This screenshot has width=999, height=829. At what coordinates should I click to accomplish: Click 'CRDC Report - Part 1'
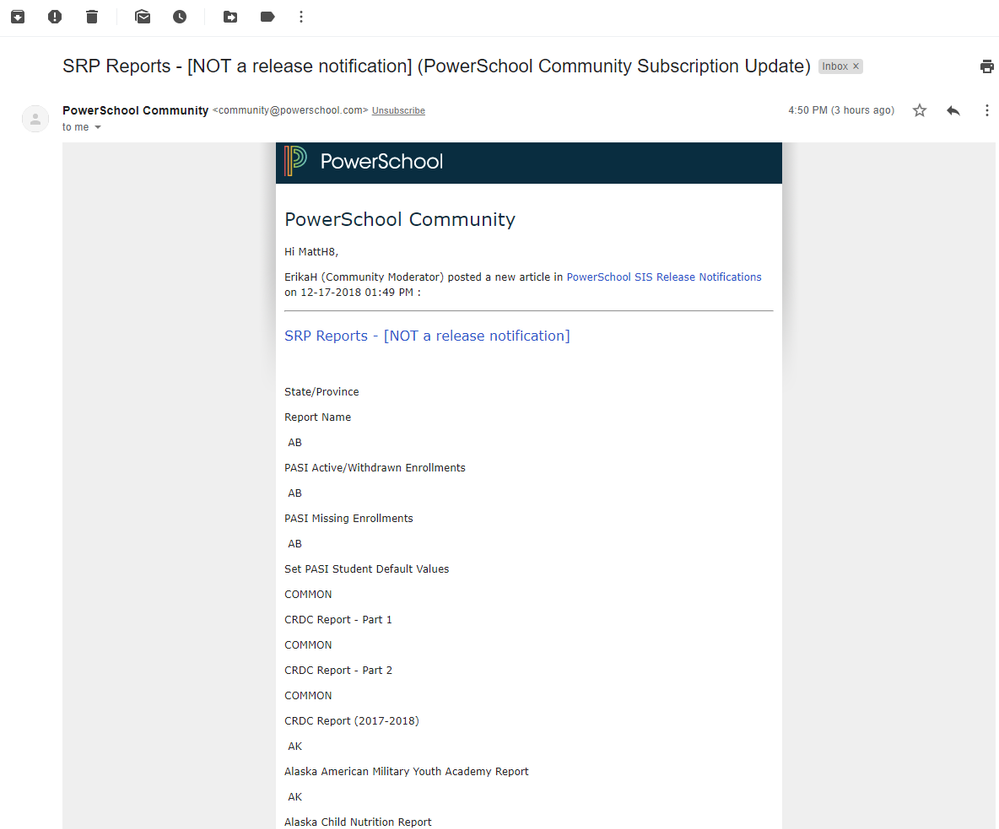tap(338, 620)
